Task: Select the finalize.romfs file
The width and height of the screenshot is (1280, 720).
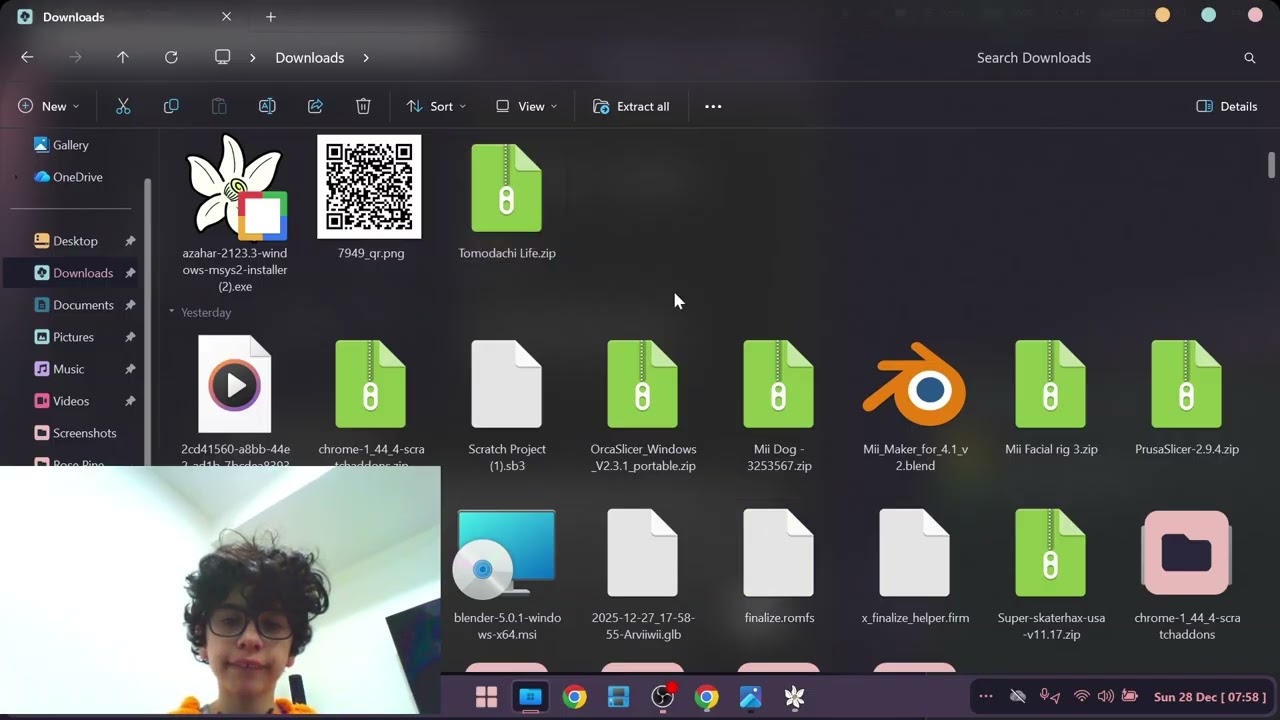Action: 779,567
